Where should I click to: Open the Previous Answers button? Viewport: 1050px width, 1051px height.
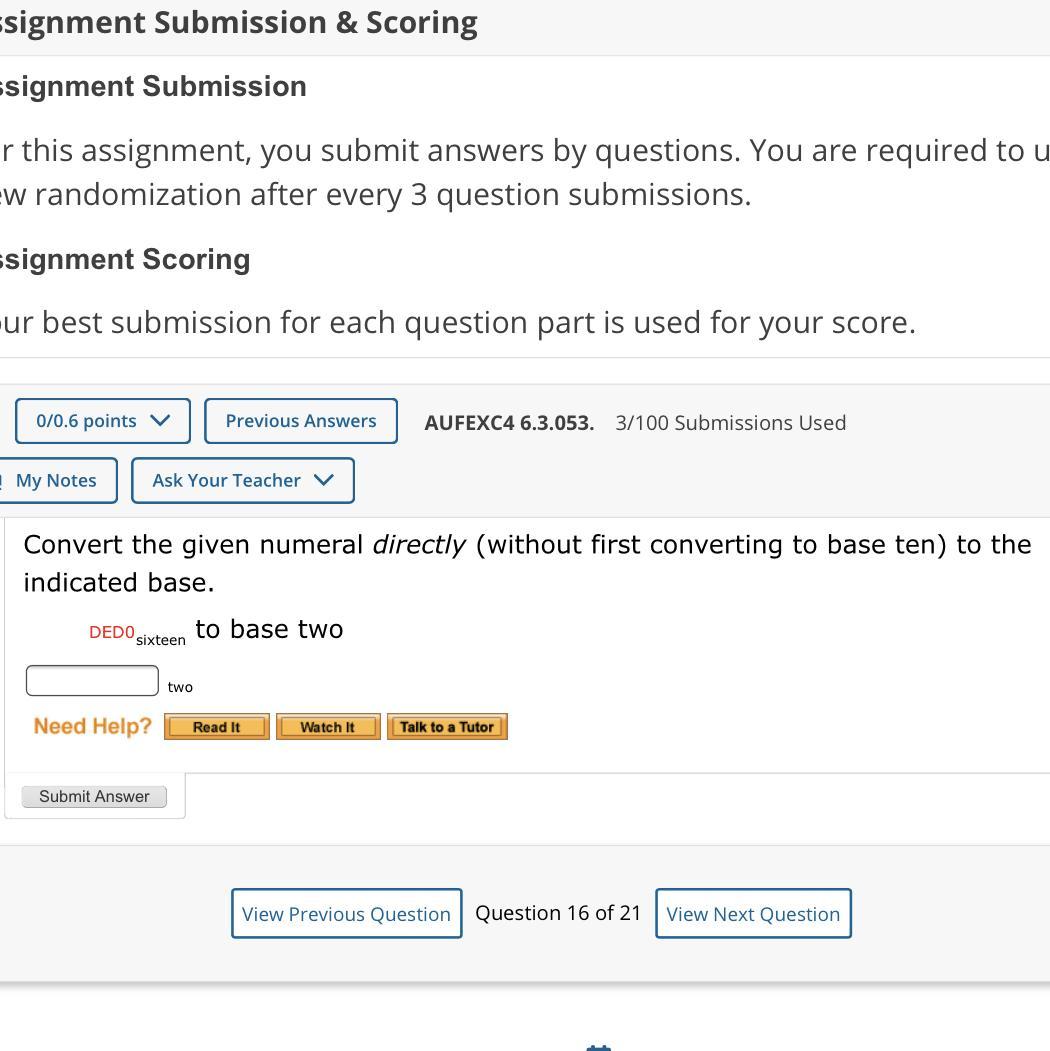[301, 421]
